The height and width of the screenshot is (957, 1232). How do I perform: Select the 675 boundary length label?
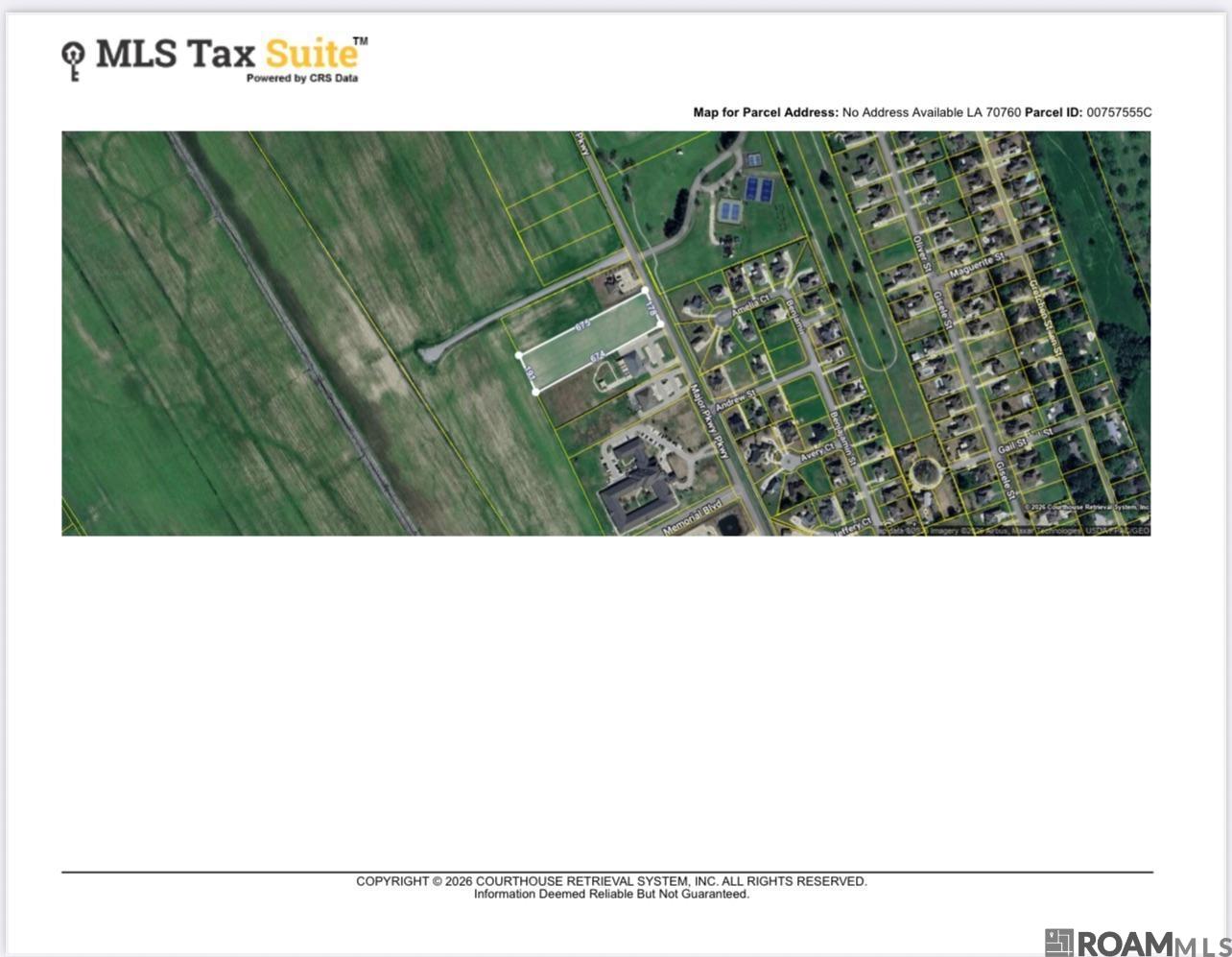(582, 326)
